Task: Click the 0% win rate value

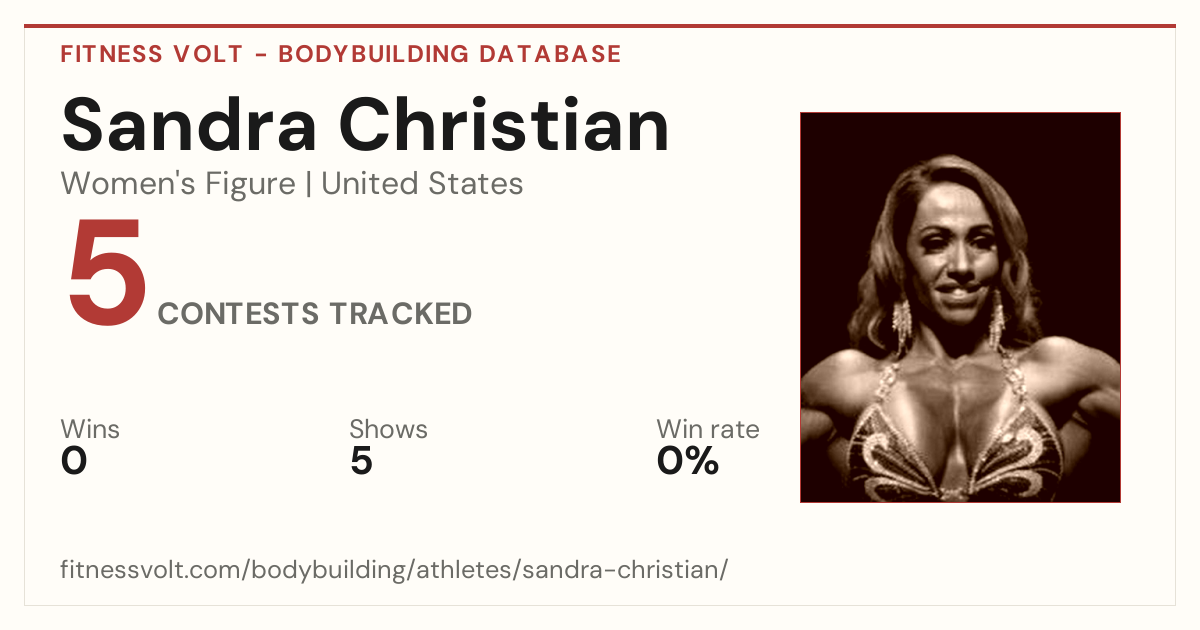Action: [x=688, y=461]
